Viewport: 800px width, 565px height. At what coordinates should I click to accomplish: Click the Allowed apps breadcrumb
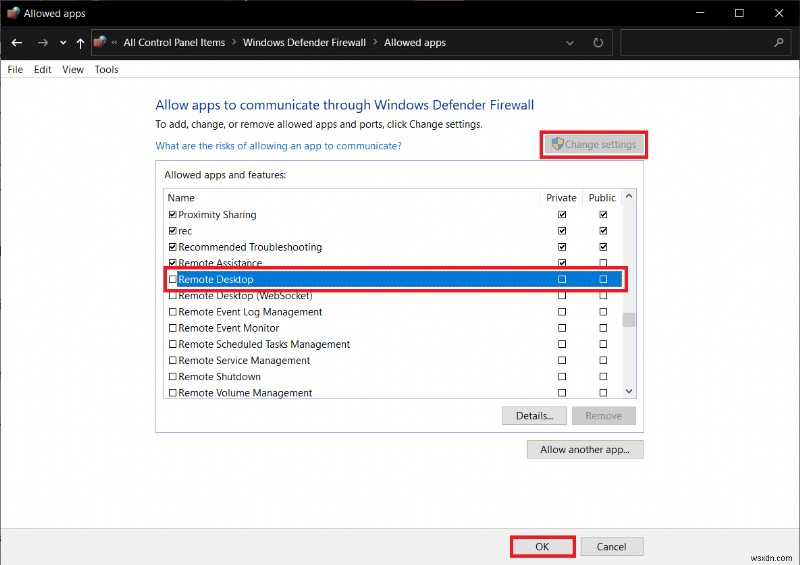tap(415, 43)
